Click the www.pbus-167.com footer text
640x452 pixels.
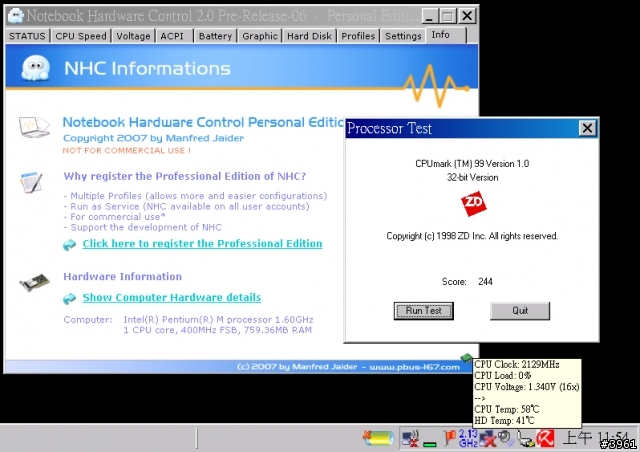(414, 367)
